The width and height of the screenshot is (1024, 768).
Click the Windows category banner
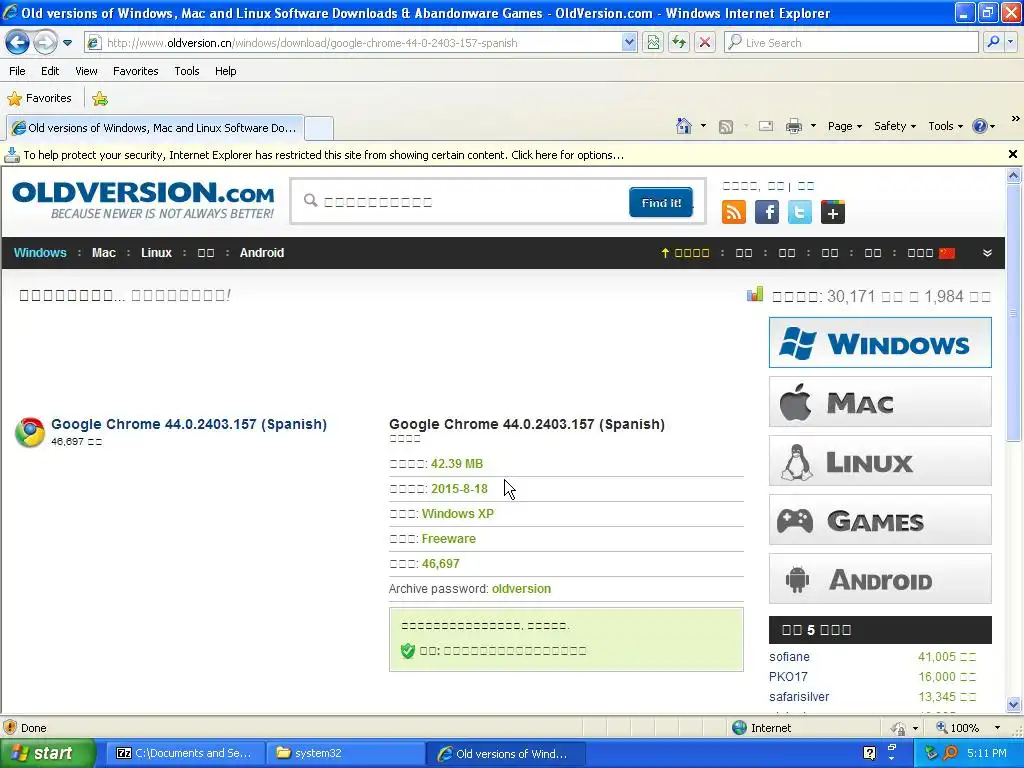880,343
